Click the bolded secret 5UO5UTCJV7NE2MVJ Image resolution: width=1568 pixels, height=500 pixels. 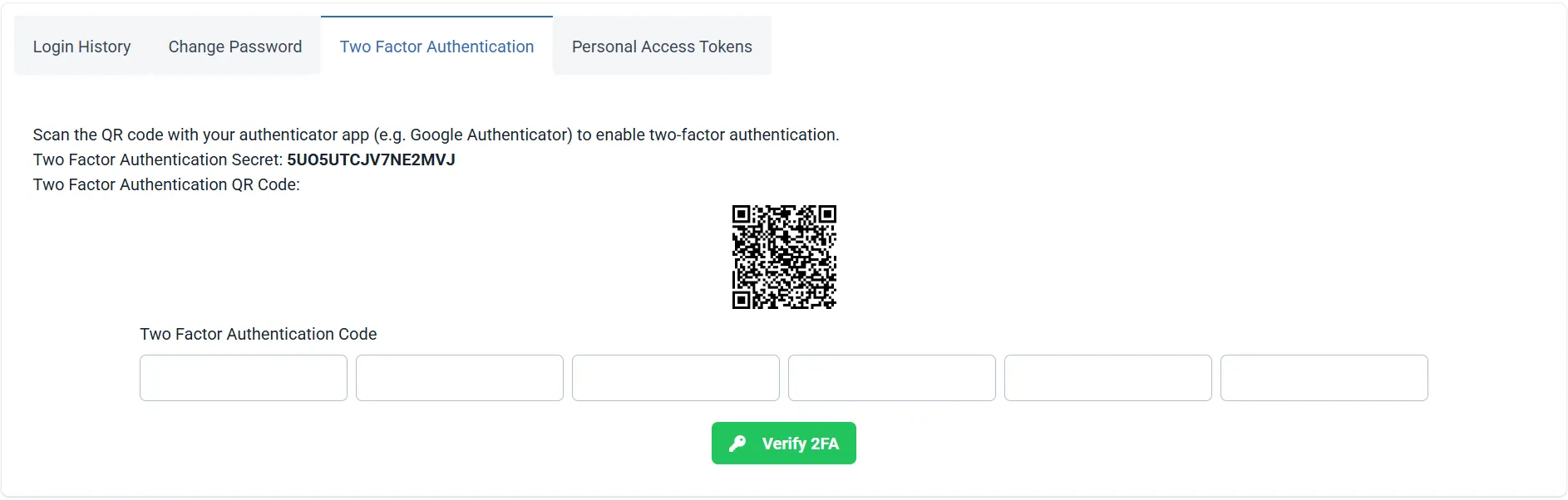point(372,159)
